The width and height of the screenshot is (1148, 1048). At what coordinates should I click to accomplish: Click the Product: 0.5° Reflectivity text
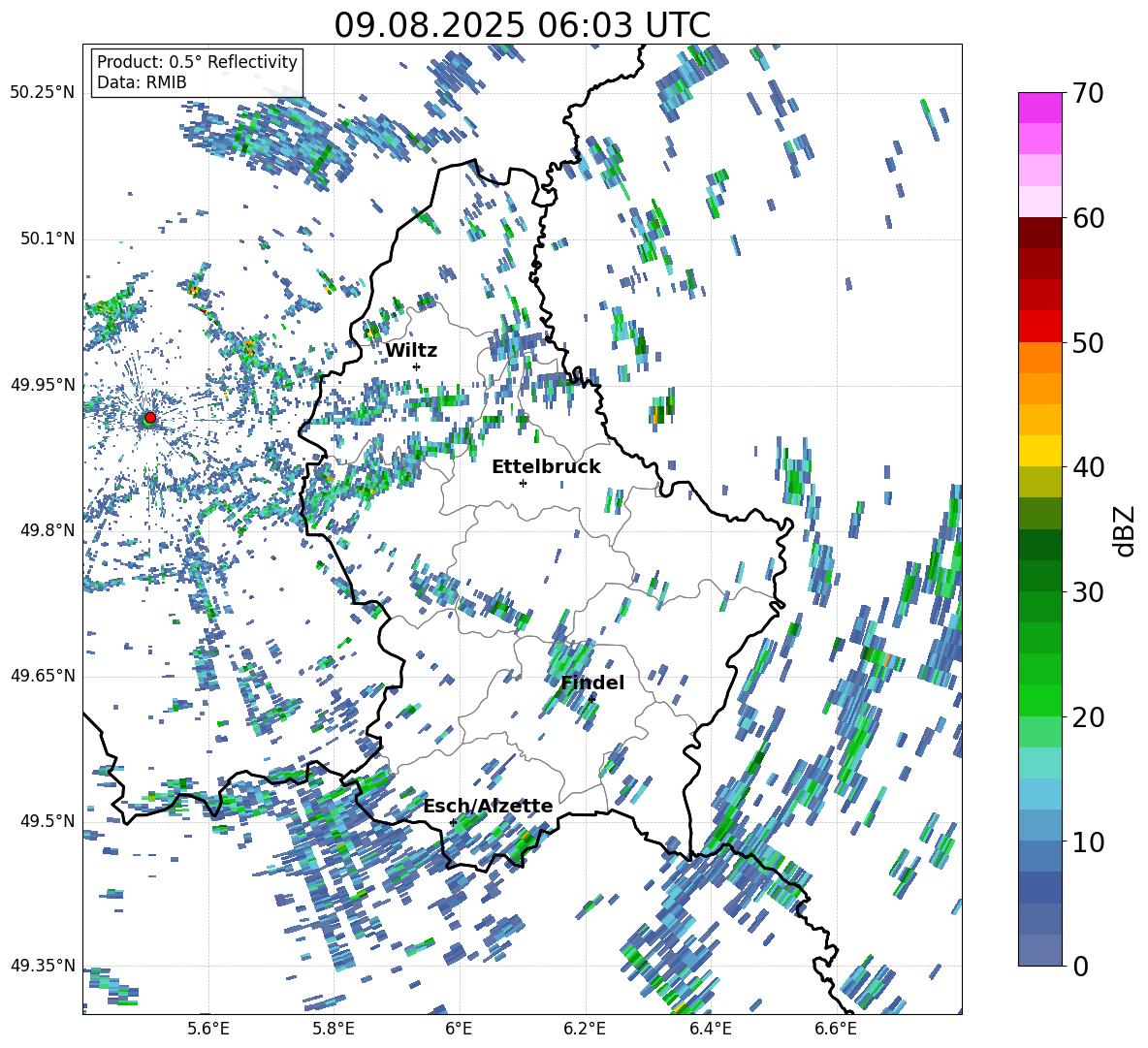[x=197, y=62]
